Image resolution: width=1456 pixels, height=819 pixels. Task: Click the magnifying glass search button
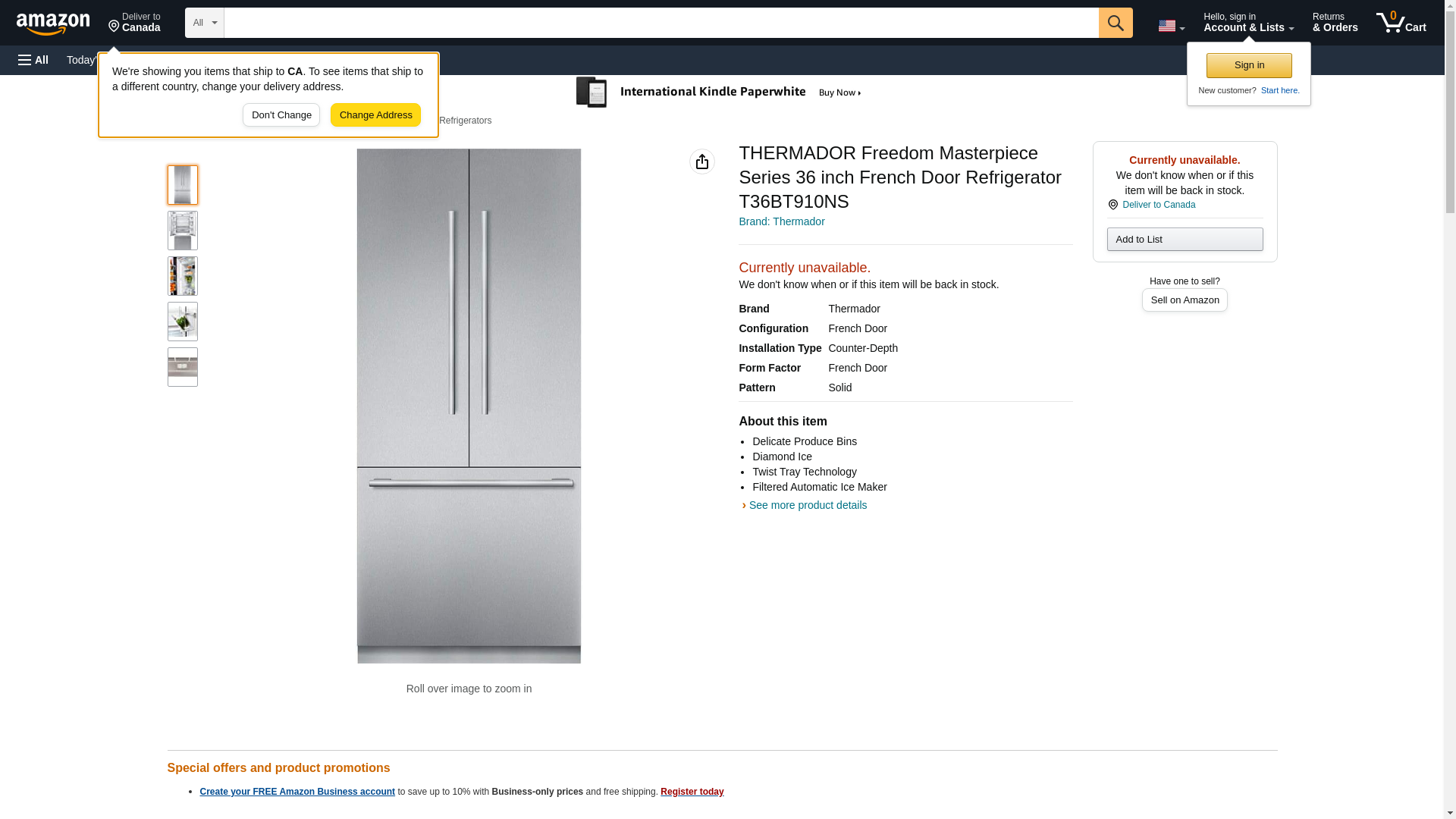(1115, 23)
